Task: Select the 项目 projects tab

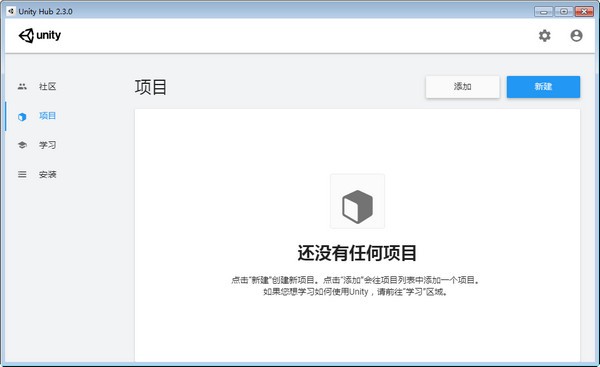Action: pos(47,116)
